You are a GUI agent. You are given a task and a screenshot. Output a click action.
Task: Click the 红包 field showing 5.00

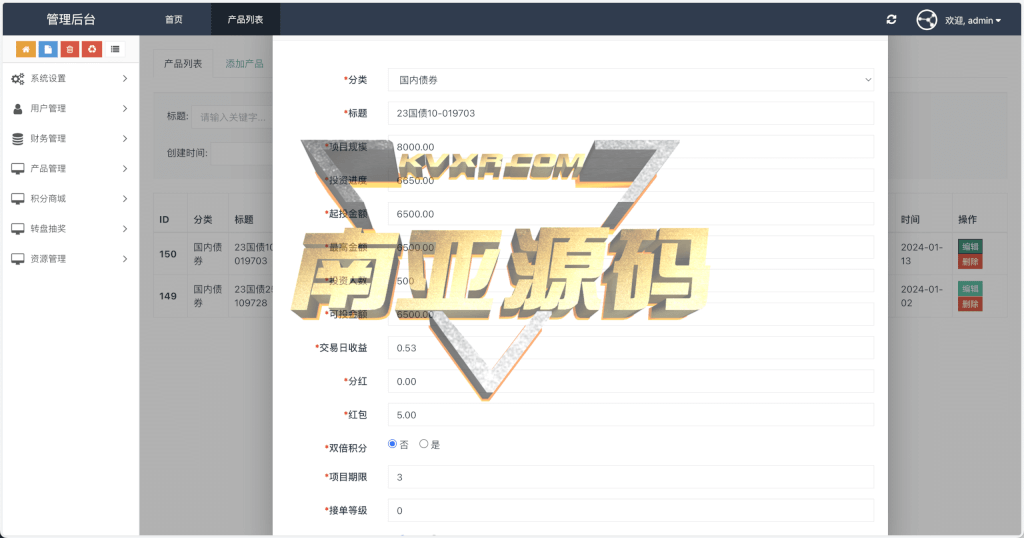pos(631,415)
